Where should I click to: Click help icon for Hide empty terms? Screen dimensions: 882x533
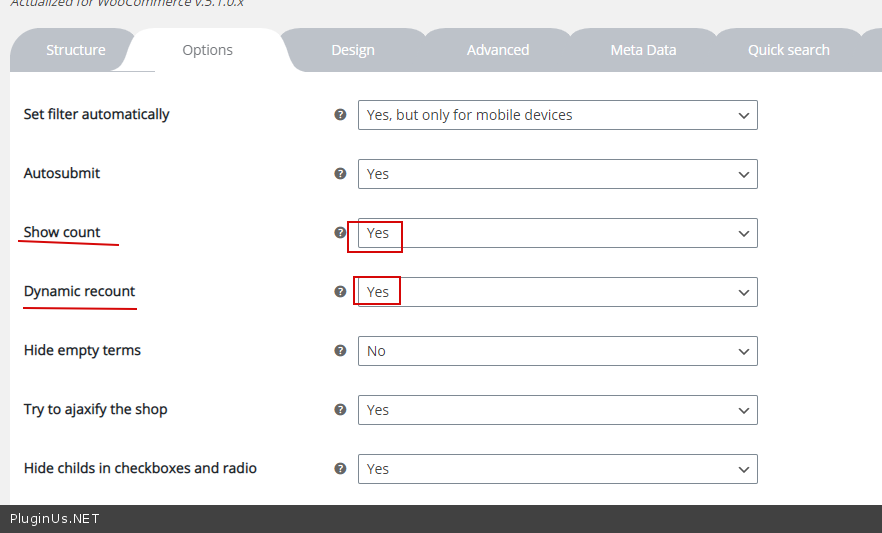pyautogui.click(x=340, y=351)
